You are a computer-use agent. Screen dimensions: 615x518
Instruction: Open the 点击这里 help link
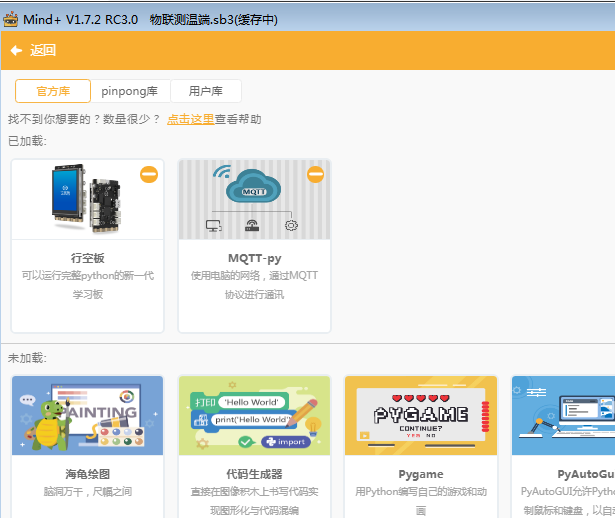pos(191,119)
